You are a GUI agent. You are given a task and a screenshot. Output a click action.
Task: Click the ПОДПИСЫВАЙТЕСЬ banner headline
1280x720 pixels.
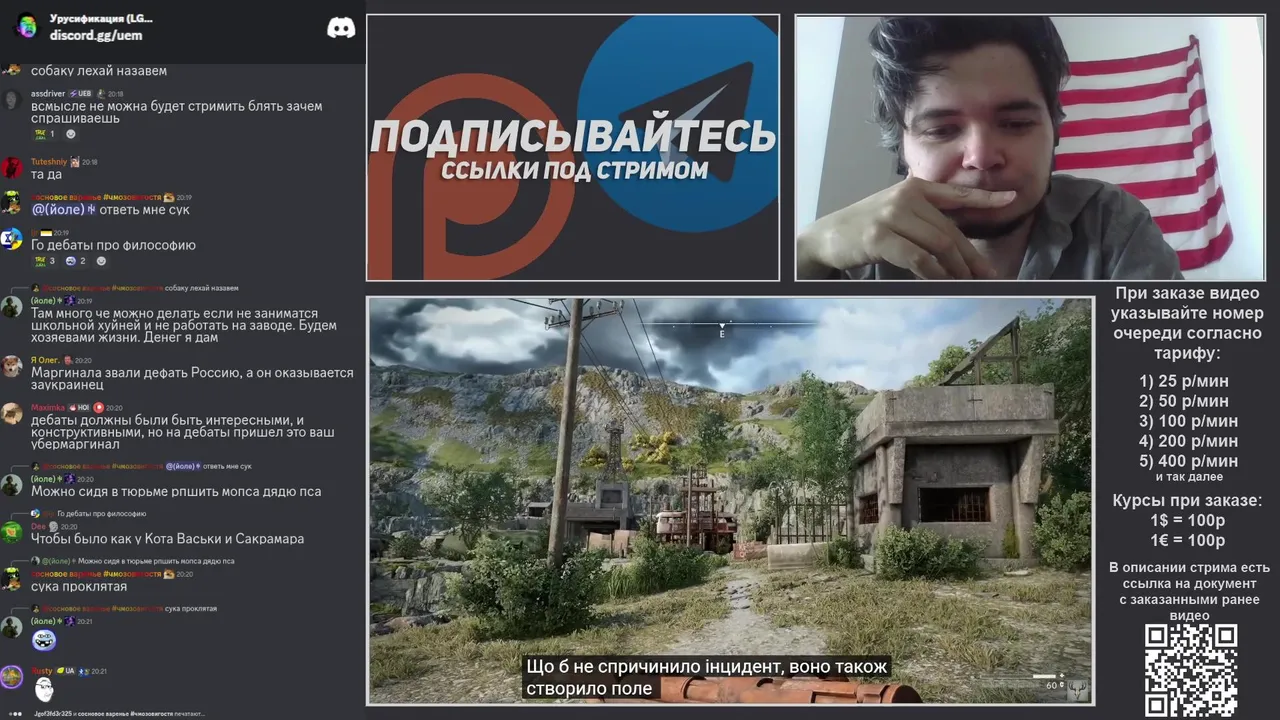coord(573,137)
